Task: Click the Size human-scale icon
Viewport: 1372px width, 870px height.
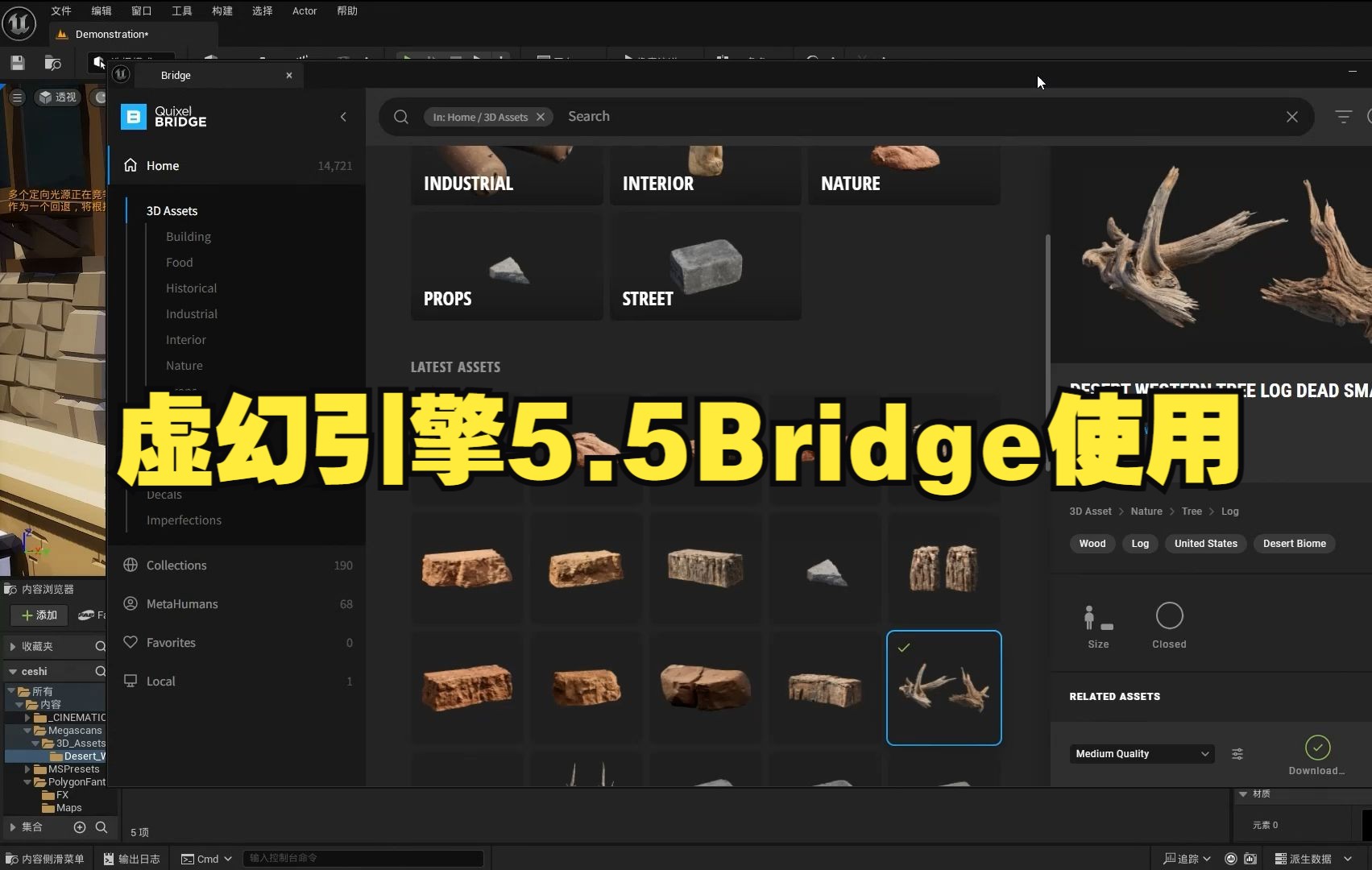Action: 1098,618
